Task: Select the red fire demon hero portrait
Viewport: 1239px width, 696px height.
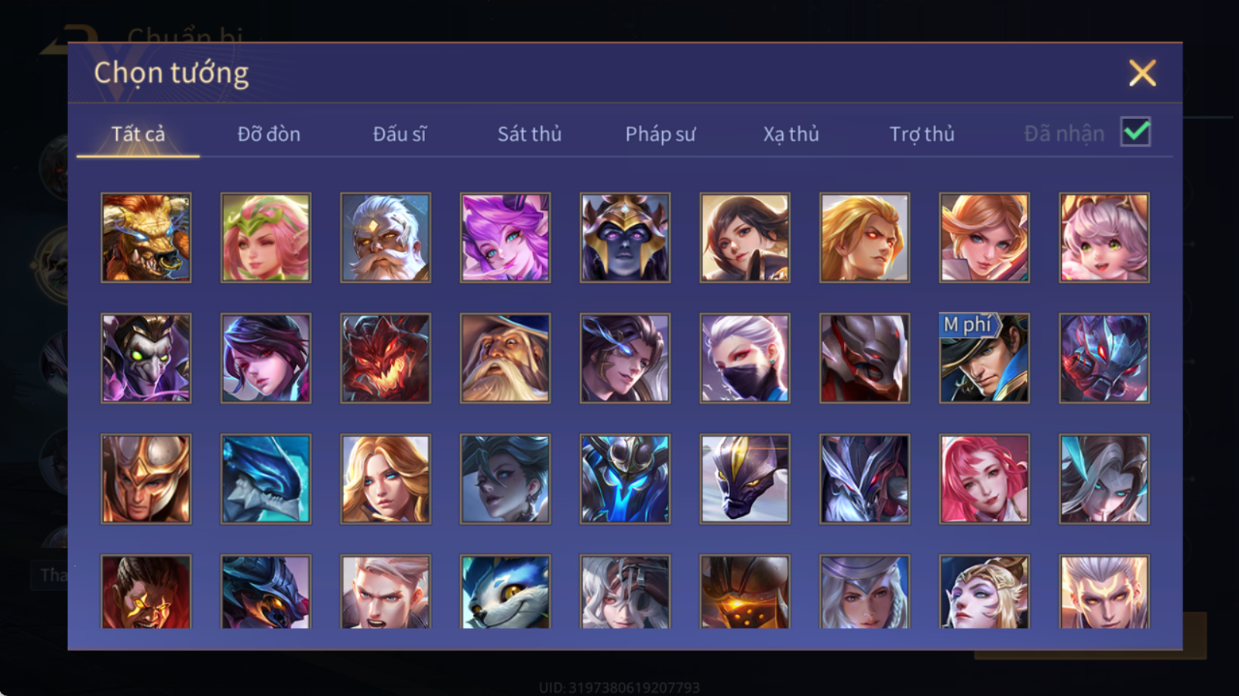Action: pos(385,358)
